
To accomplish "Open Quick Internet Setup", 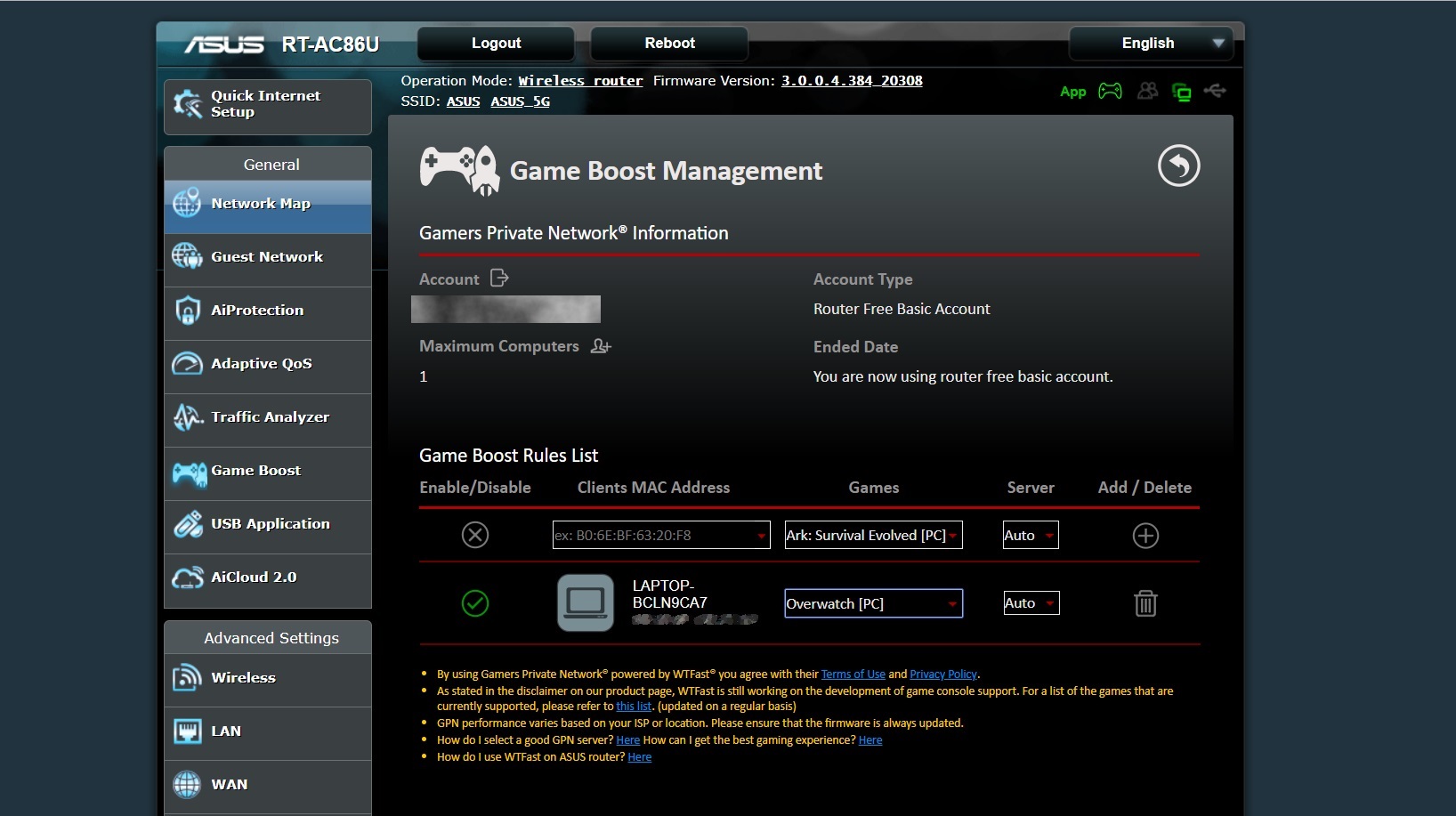I will (268, 107).
